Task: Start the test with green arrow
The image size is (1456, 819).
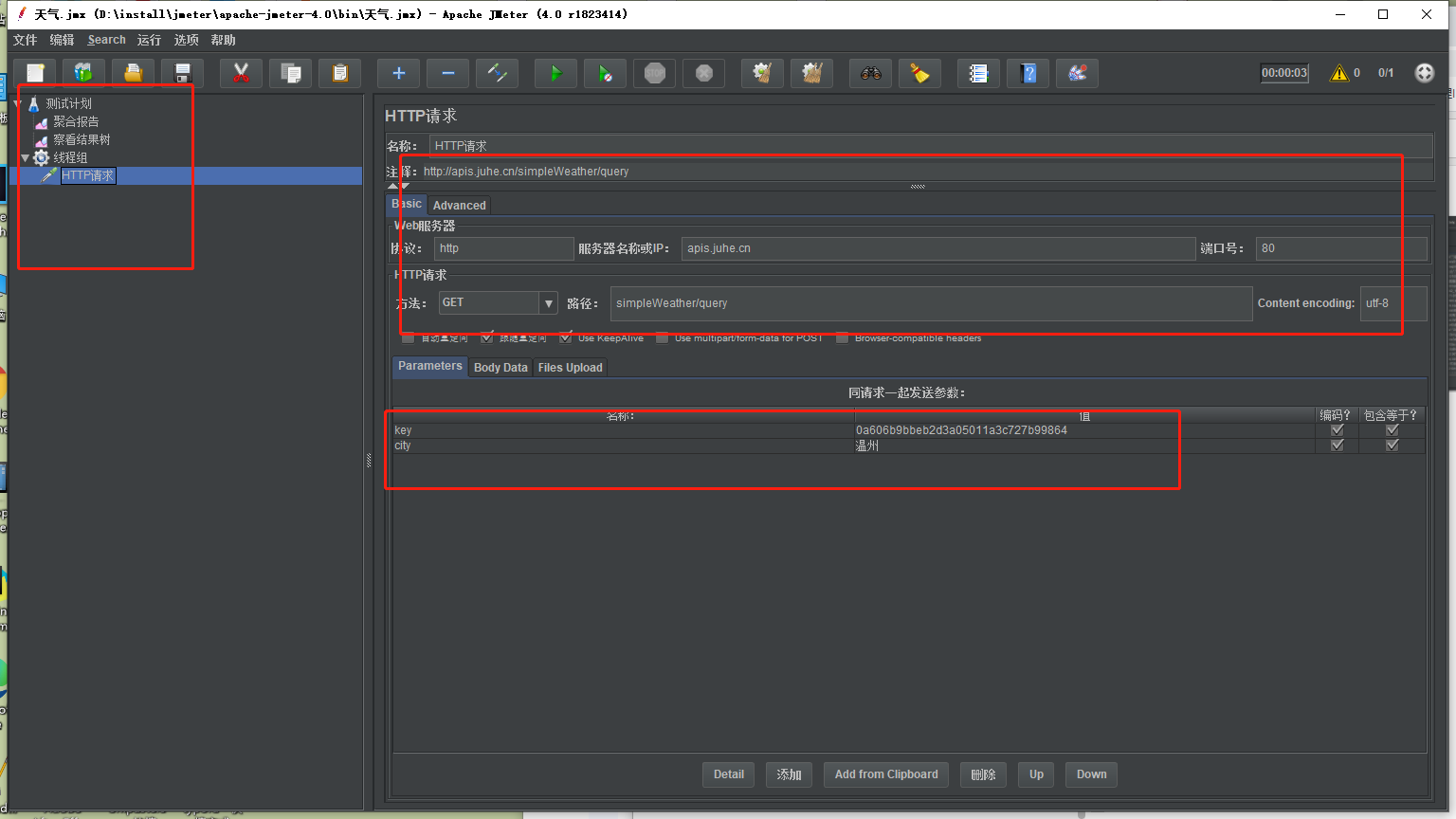Action: tap(555, 73)
